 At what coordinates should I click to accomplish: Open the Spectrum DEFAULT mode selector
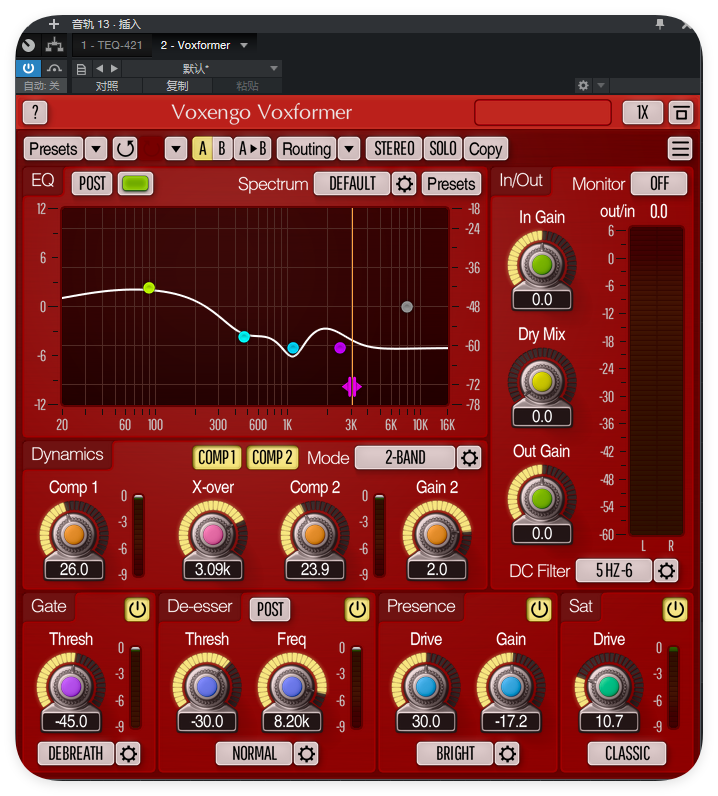pos(352,184)
